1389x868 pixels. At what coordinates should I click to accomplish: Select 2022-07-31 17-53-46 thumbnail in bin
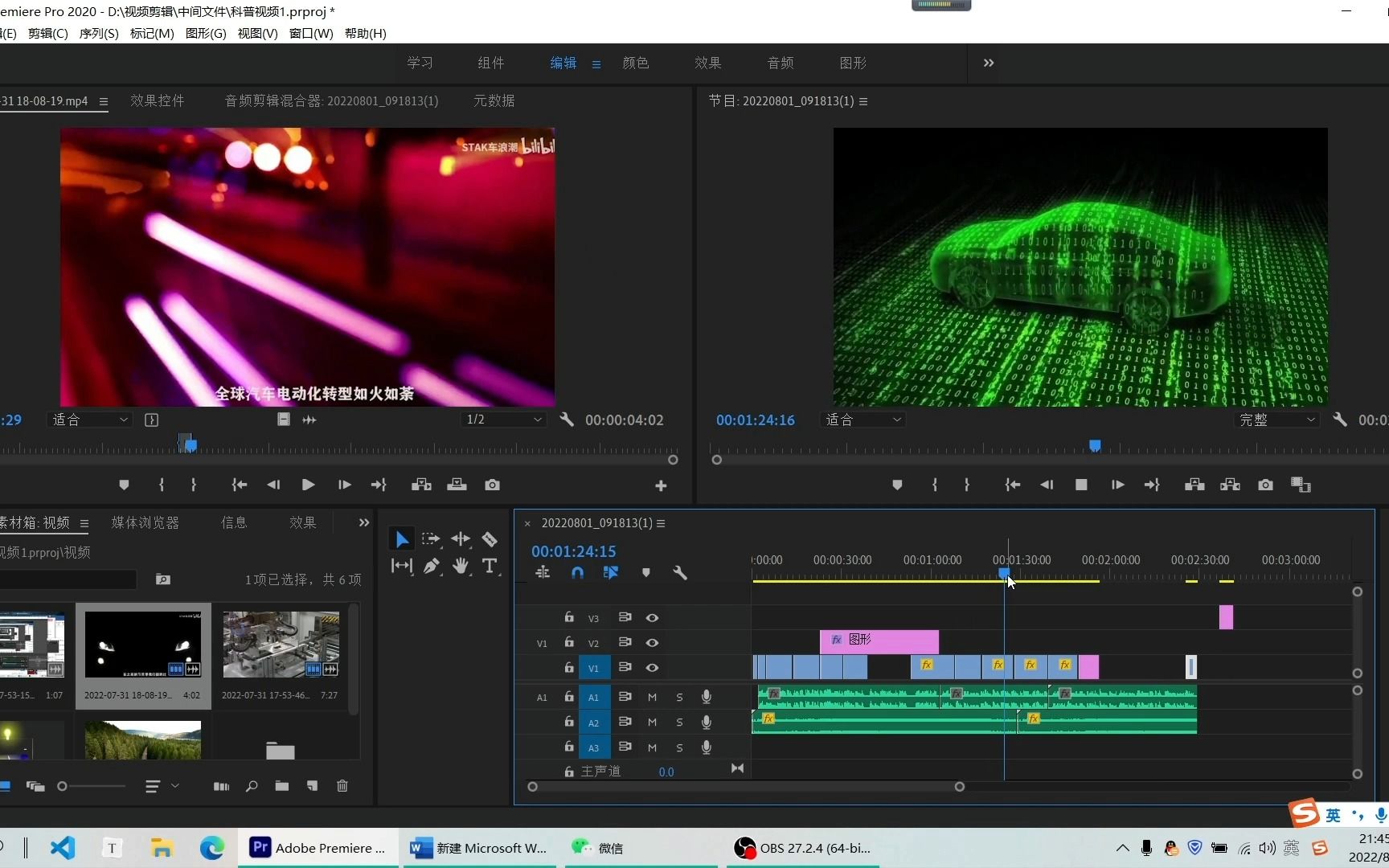281,645
